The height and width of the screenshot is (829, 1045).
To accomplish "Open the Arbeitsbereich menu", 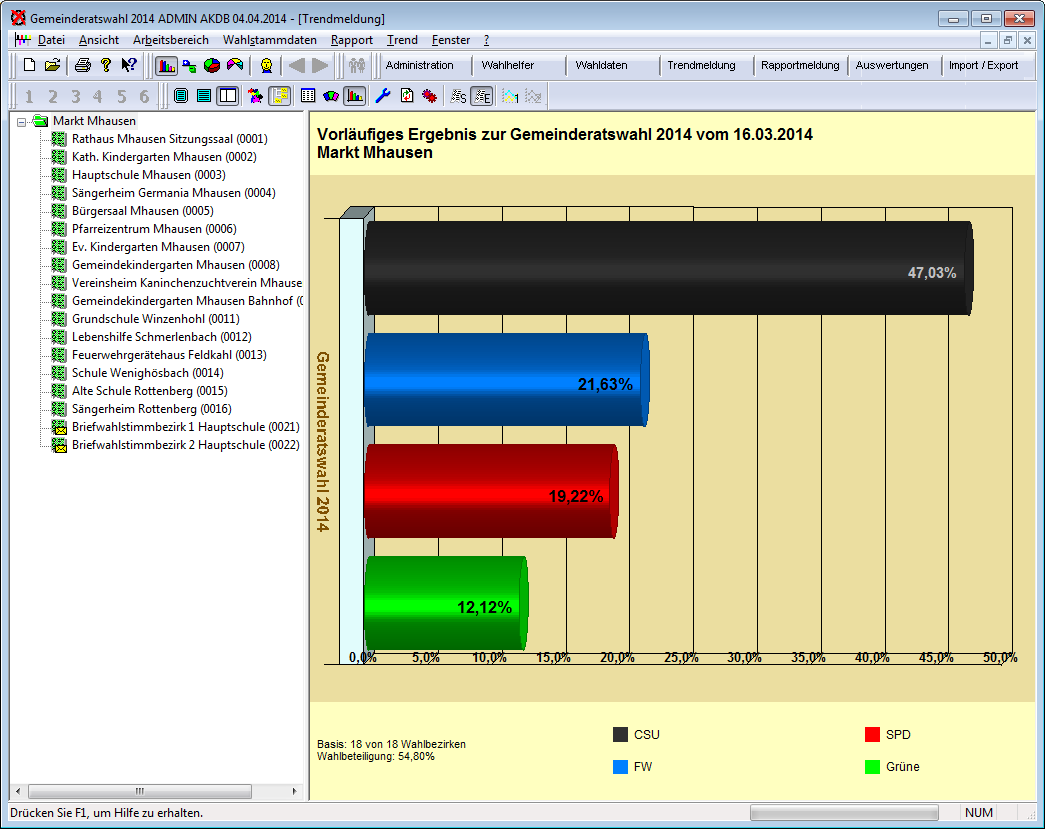I will click(x=170, y=40).
